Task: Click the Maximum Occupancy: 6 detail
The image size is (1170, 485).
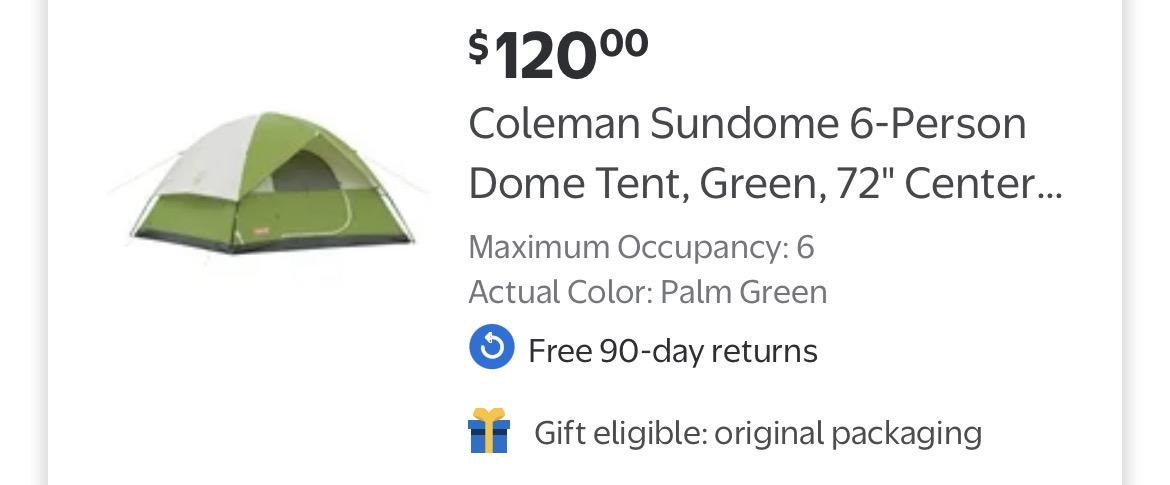Action: (641, 247)
